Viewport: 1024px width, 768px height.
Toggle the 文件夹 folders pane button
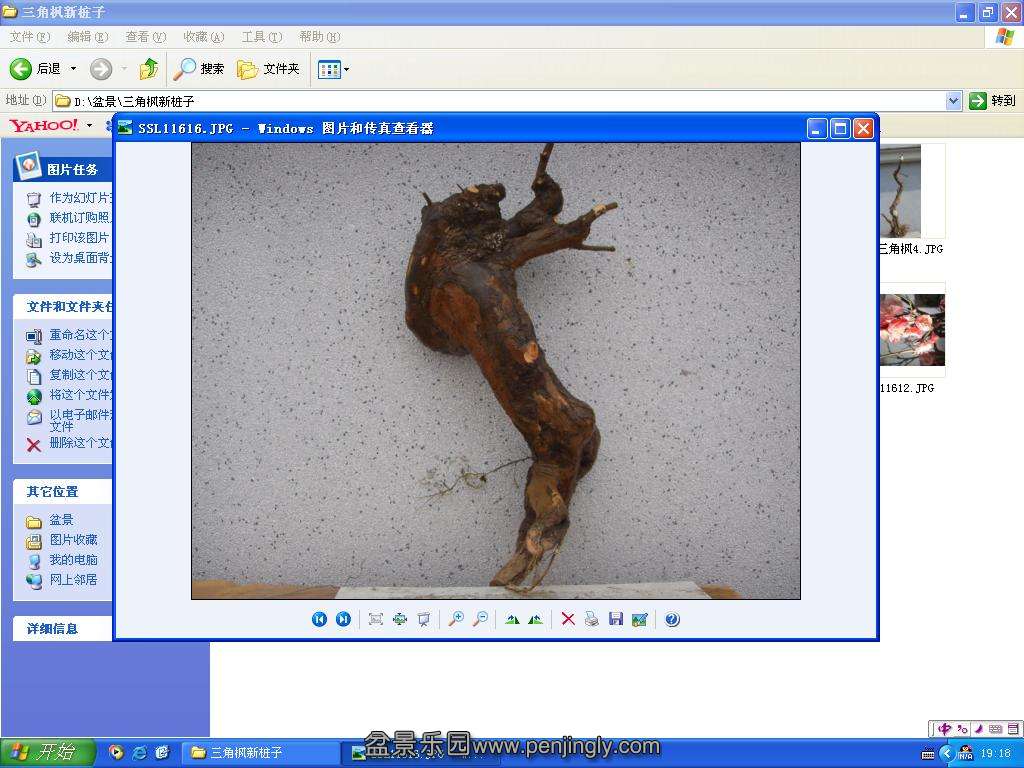click(x=268, y=69)
